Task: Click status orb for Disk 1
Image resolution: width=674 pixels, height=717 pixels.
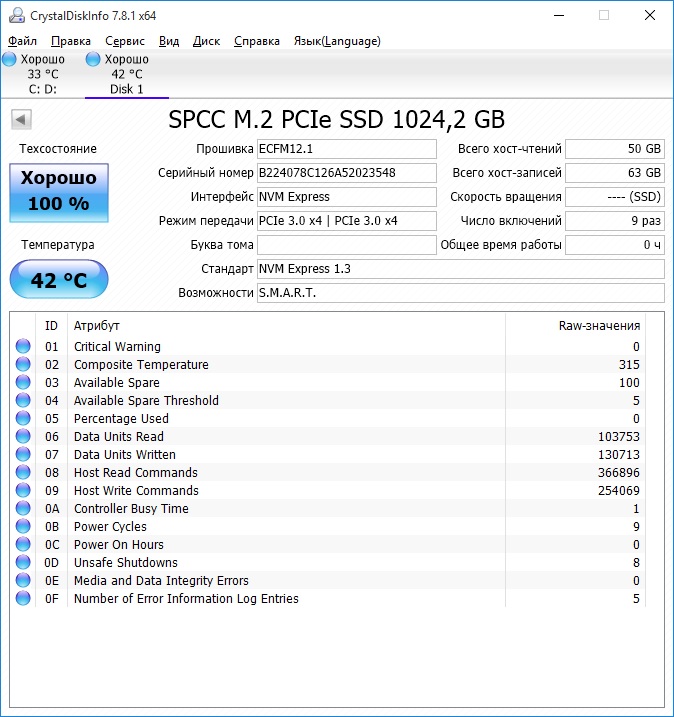Action: pos(93,59)
